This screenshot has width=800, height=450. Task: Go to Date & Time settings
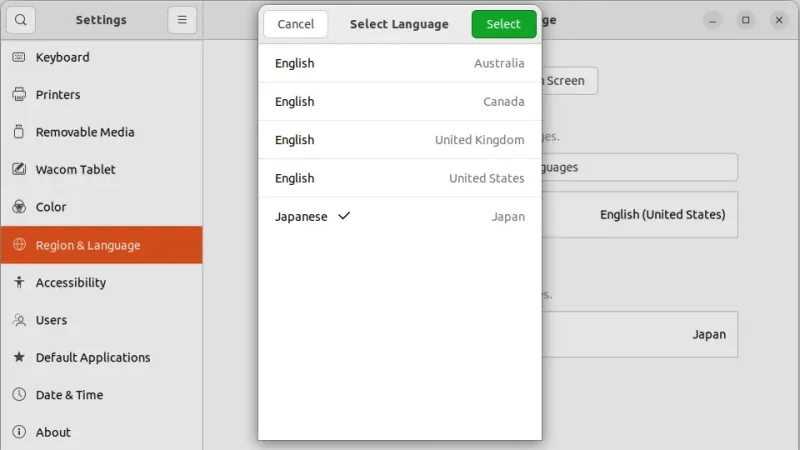[x=69, y=395]
